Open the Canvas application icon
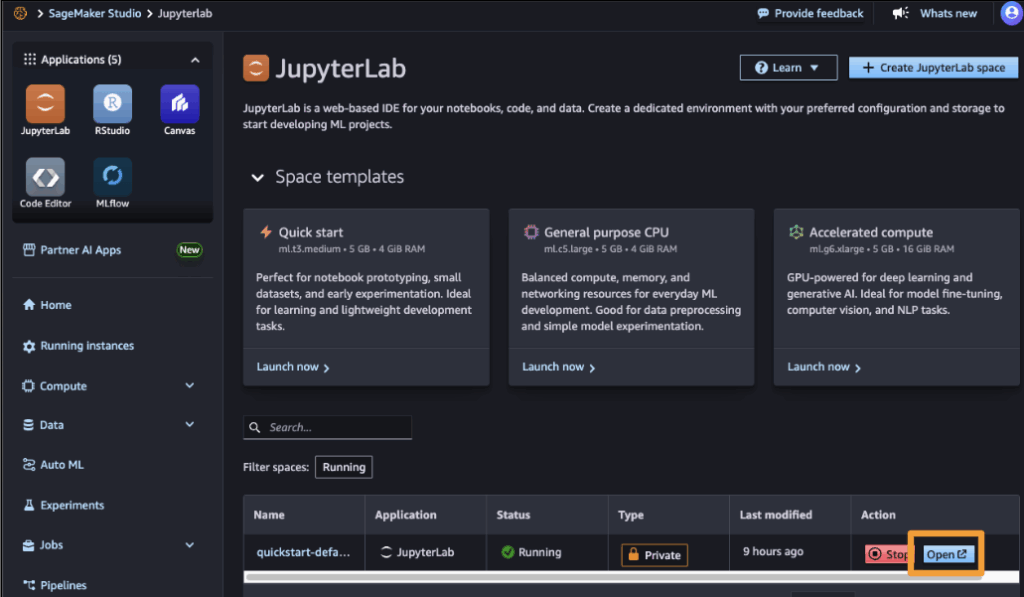 coord(179,104)
